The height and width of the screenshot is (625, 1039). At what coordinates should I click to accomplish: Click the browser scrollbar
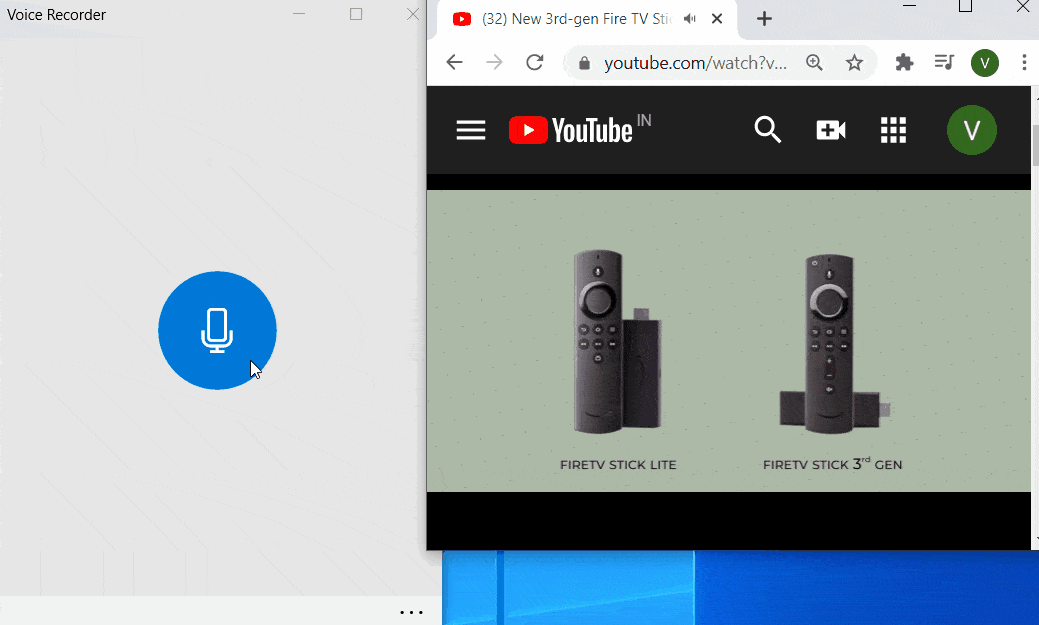pyautogui.click(x=1035, y=140)
